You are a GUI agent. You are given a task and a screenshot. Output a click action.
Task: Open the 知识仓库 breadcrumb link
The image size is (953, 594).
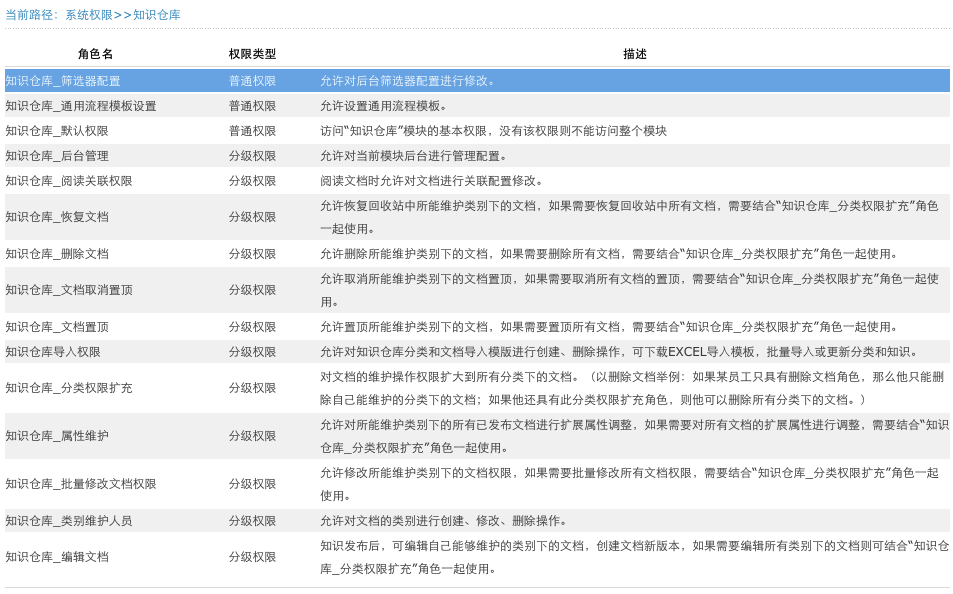[x=156, y=15]
